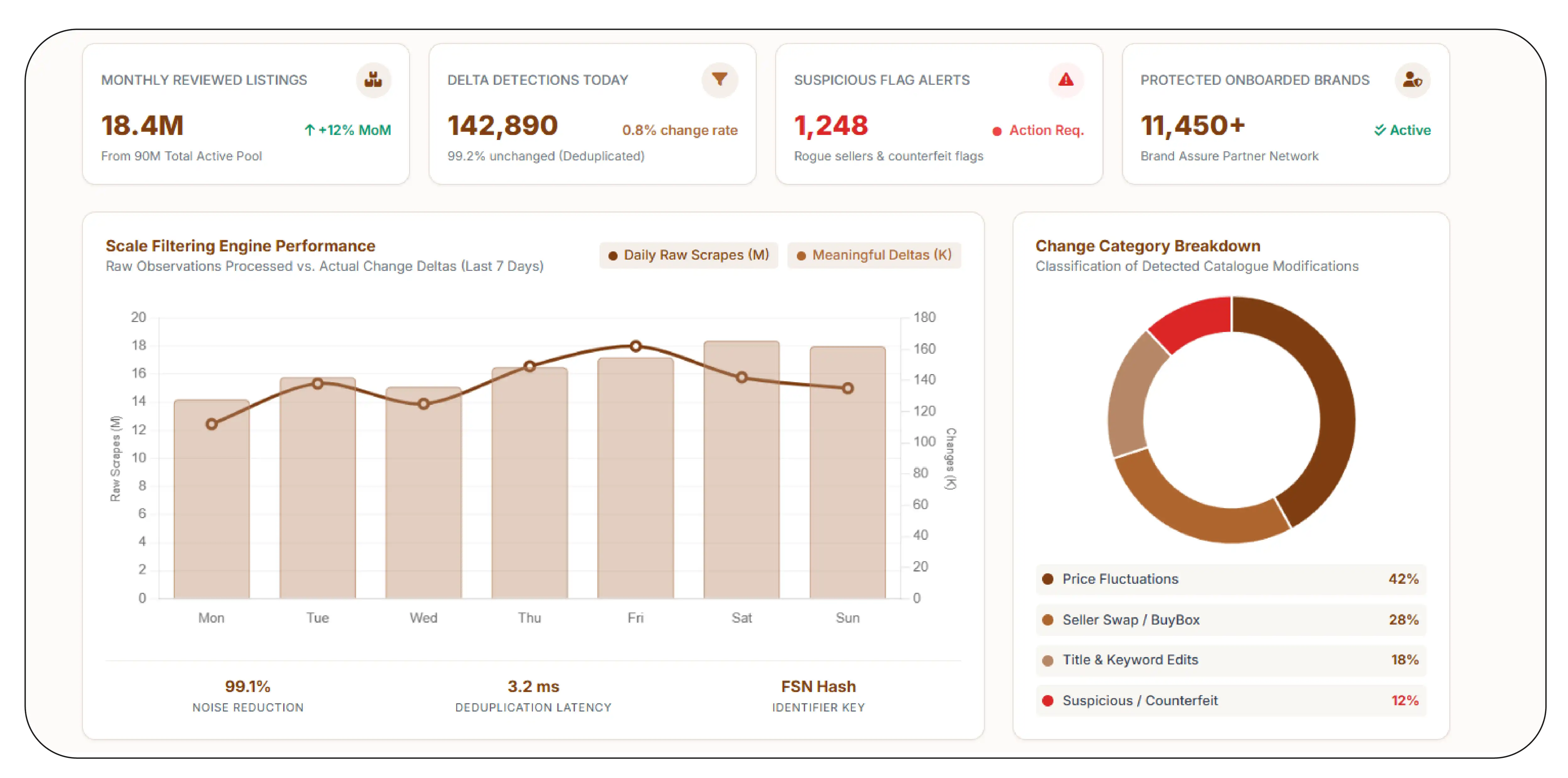Click the 99.2% unchanged (Deduplicated) text
This screenshot has height=778, width=1568.
[x=546, y=156]
